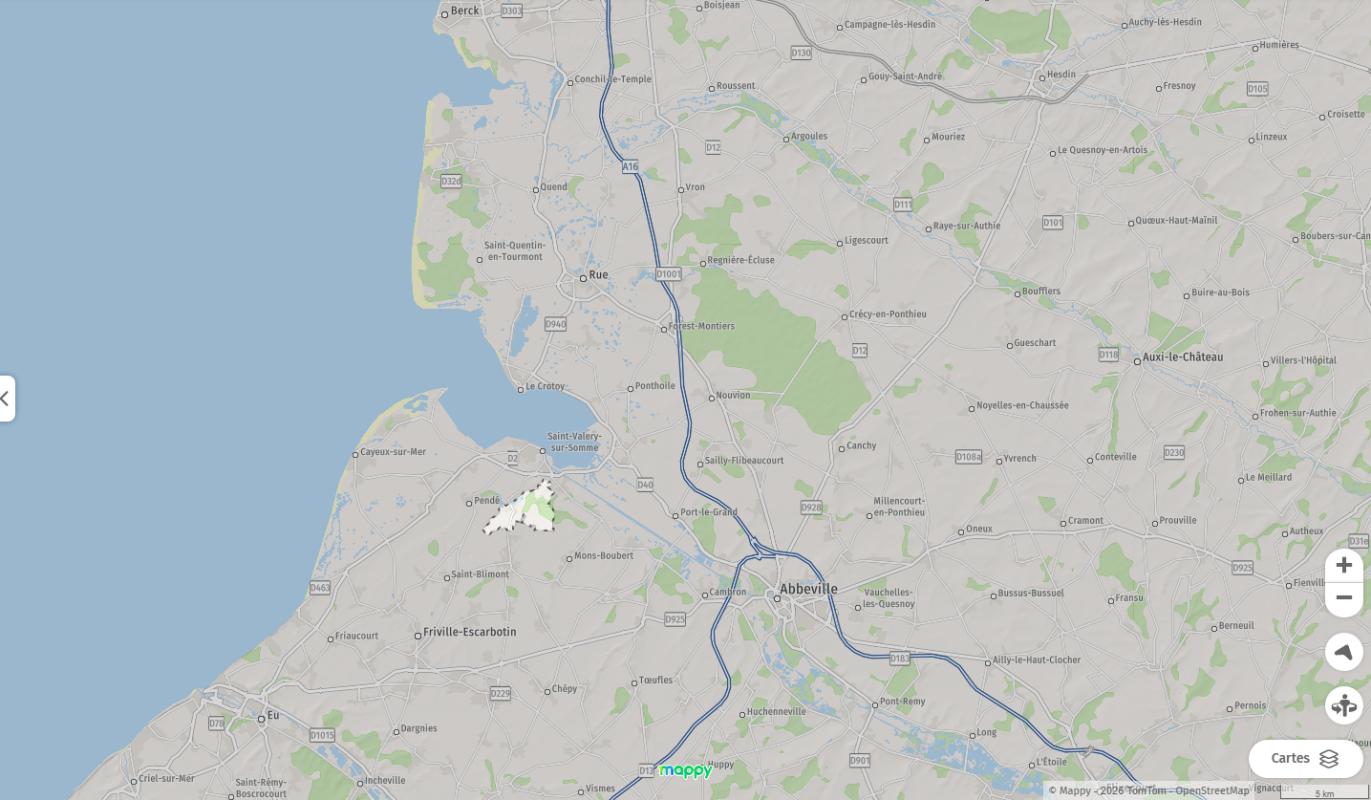1371x800 pixels.
Task: Select the Friville-Escarbotin town label
Action: click(470, 632)
